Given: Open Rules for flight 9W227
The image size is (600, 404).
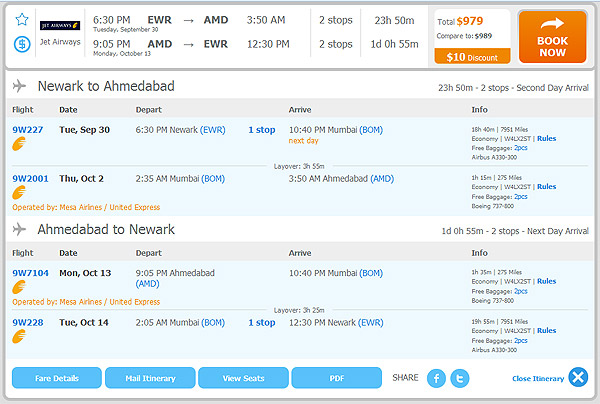Looking at the screenshot, I should point(547,138).
